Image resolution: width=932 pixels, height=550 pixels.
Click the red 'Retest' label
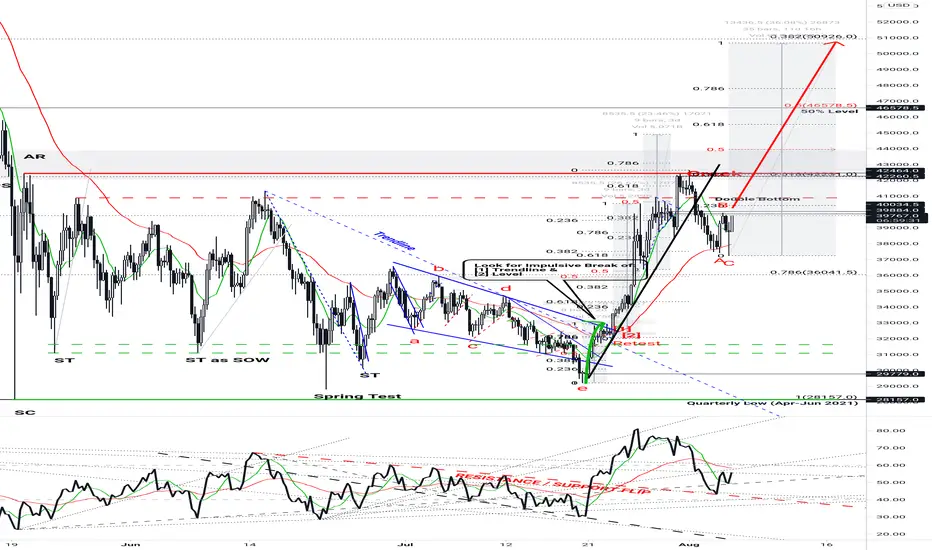pos(637,343)
